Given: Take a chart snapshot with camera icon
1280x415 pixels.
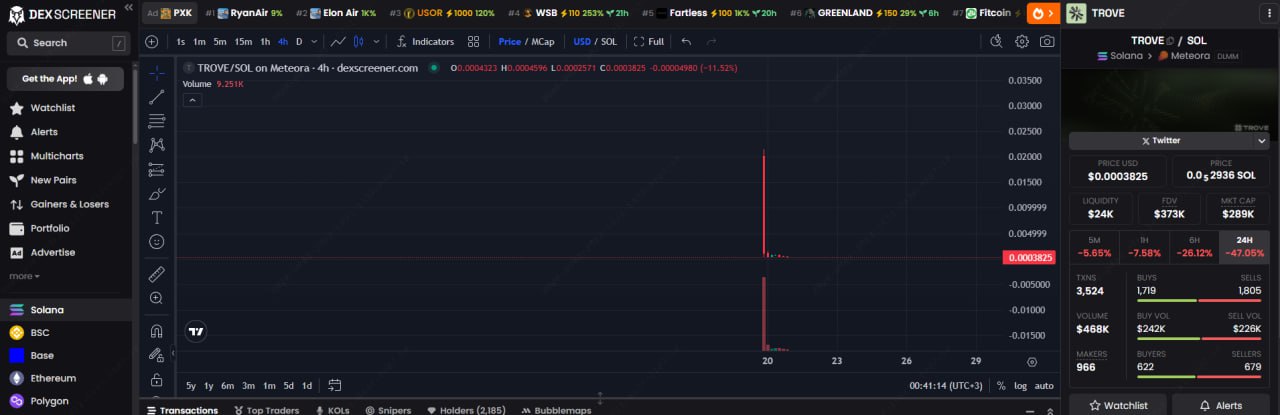Looking at the screenshot, I should [x=1047, y=42].
